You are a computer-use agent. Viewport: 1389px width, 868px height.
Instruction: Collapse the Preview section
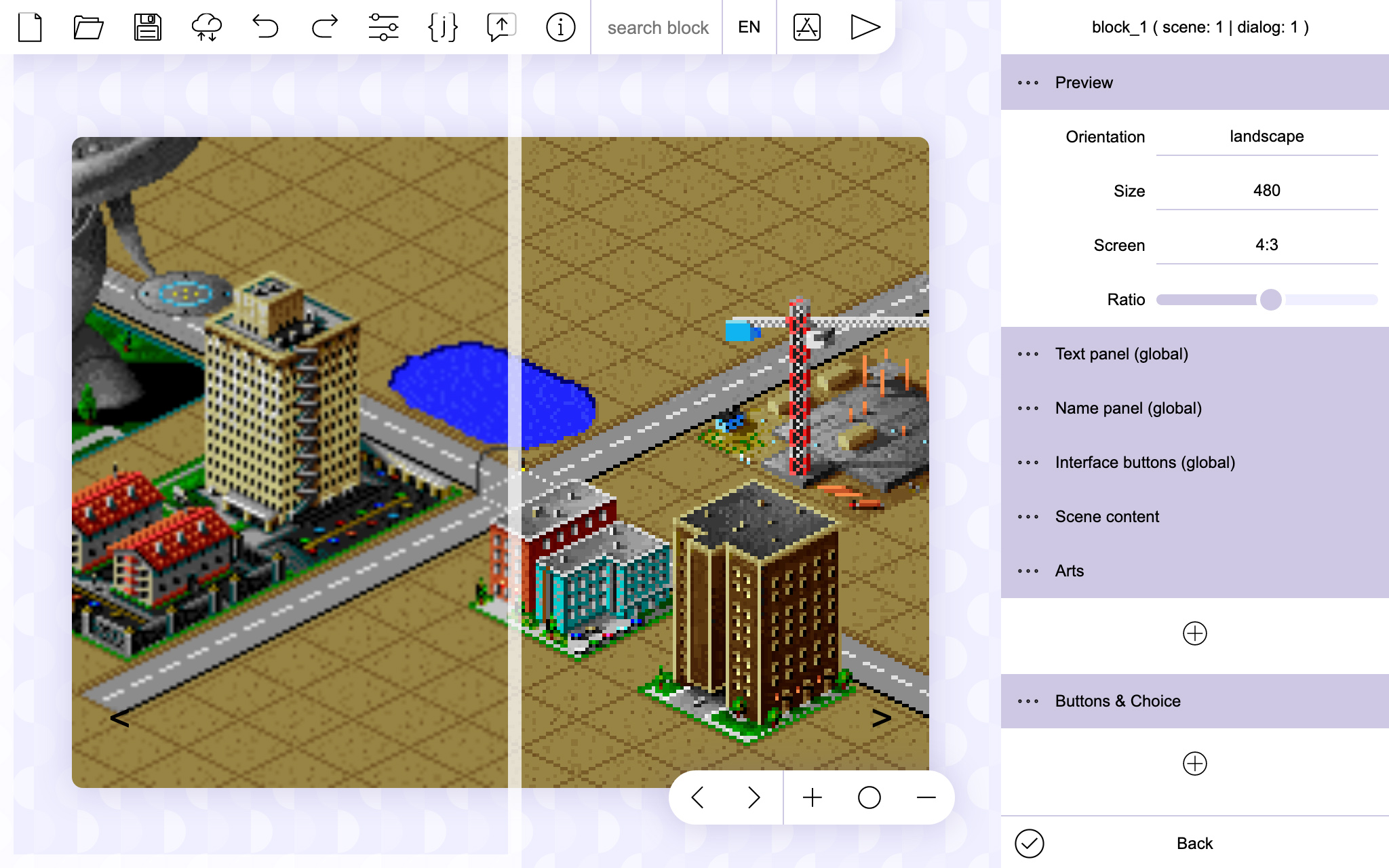point(1083,83)
